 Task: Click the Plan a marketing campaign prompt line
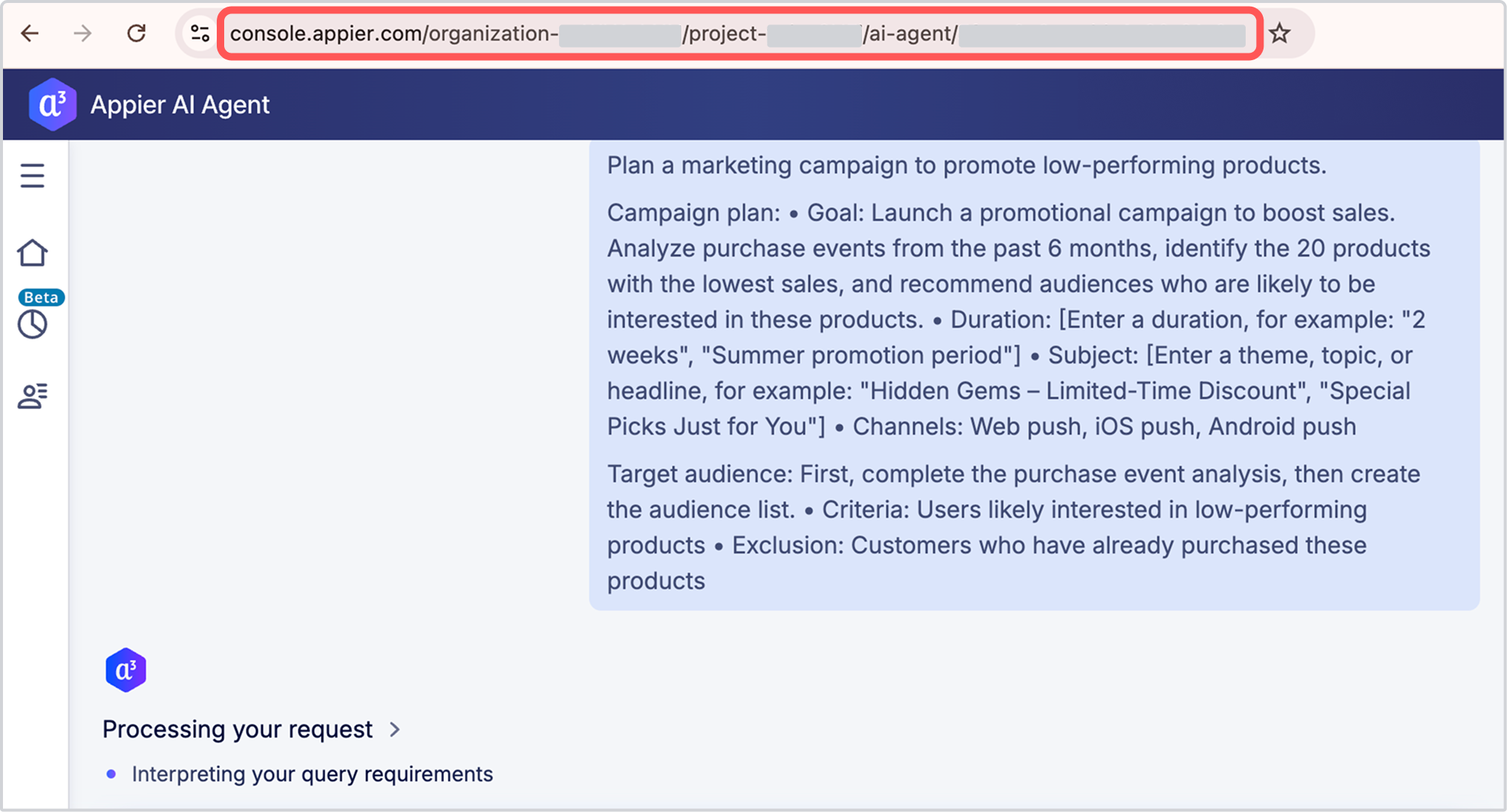[x=966, y=165]
